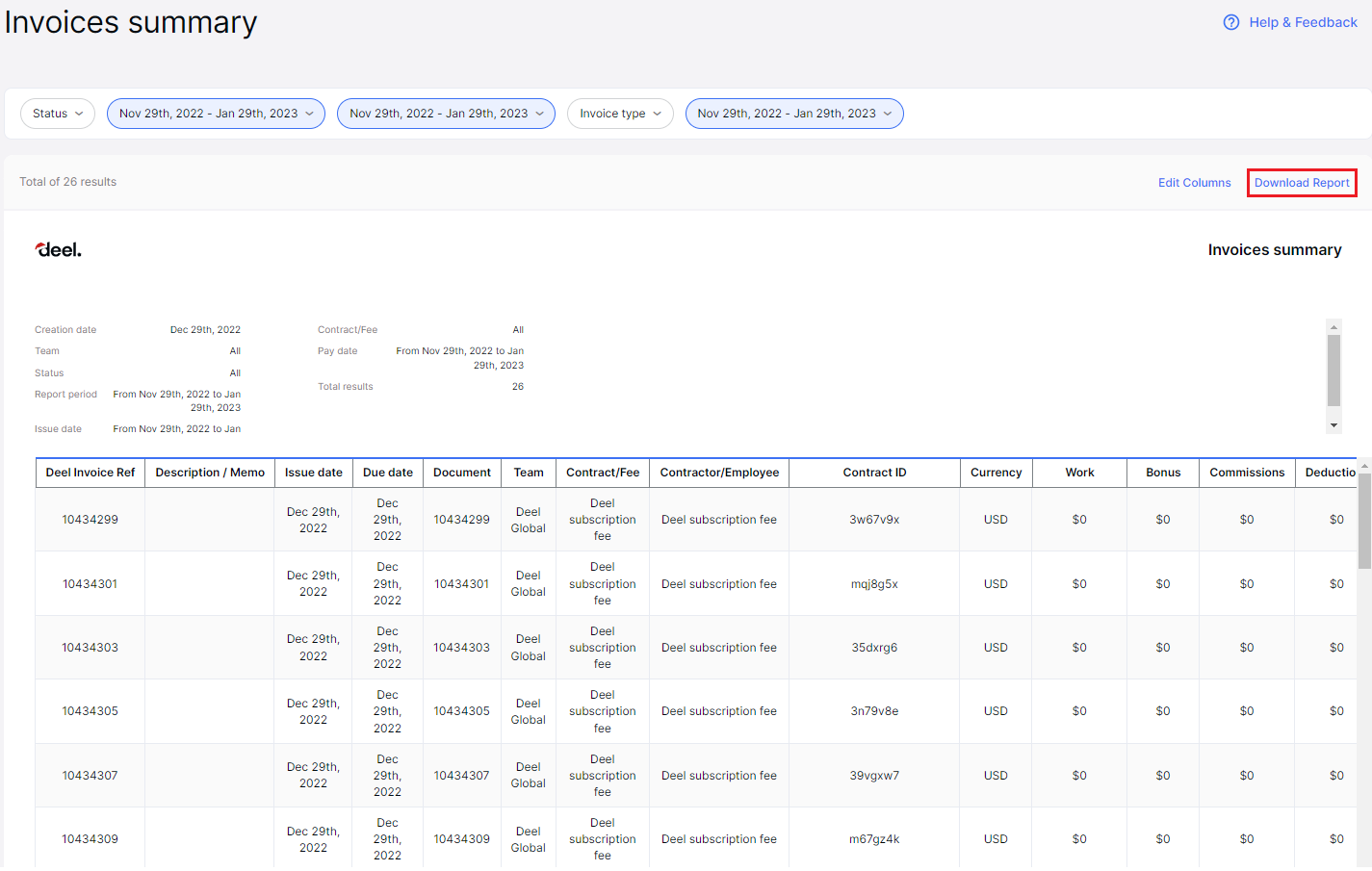Open the Edit Columns option
Image resolution: width=1372 pixels, height=871 pixels.
point(1194,182)
